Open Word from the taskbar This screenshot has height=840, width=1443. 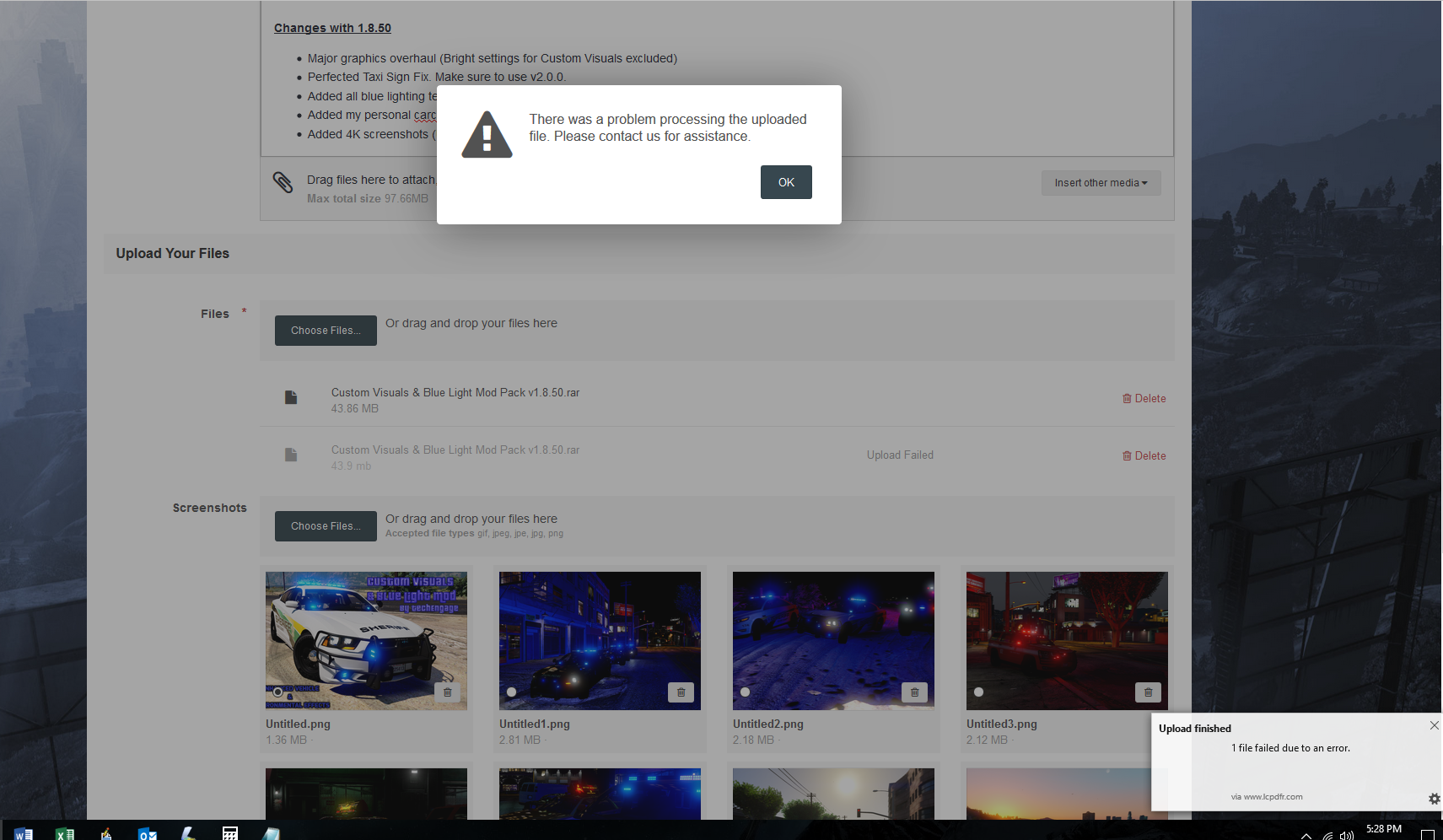23,833
